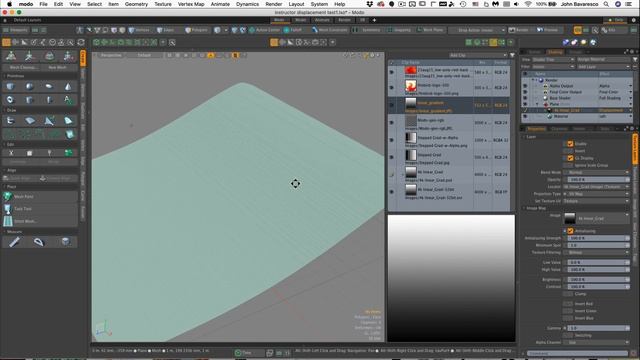
Task: Toggle the Enable checkbox in Layer
Action: [x=570, y=144]
